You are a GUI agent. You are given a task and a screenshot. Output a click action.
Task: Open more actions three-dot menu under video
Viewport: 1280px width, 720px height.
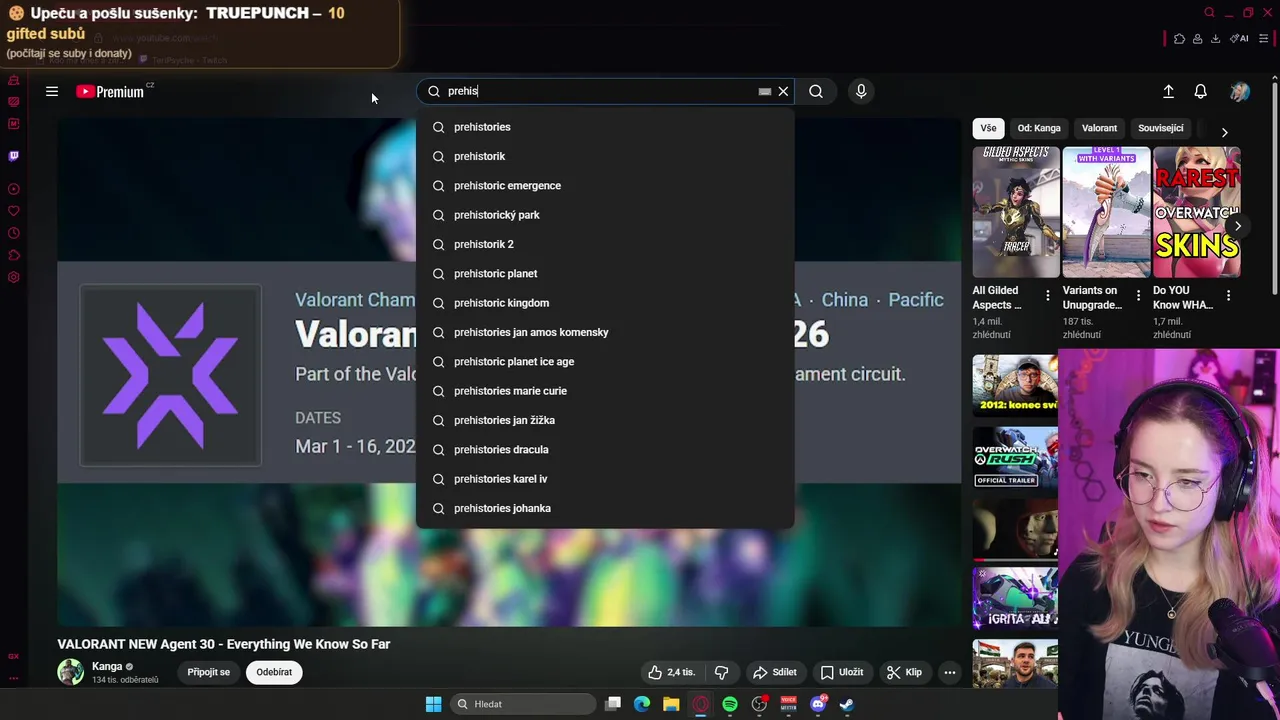(950, 672)
